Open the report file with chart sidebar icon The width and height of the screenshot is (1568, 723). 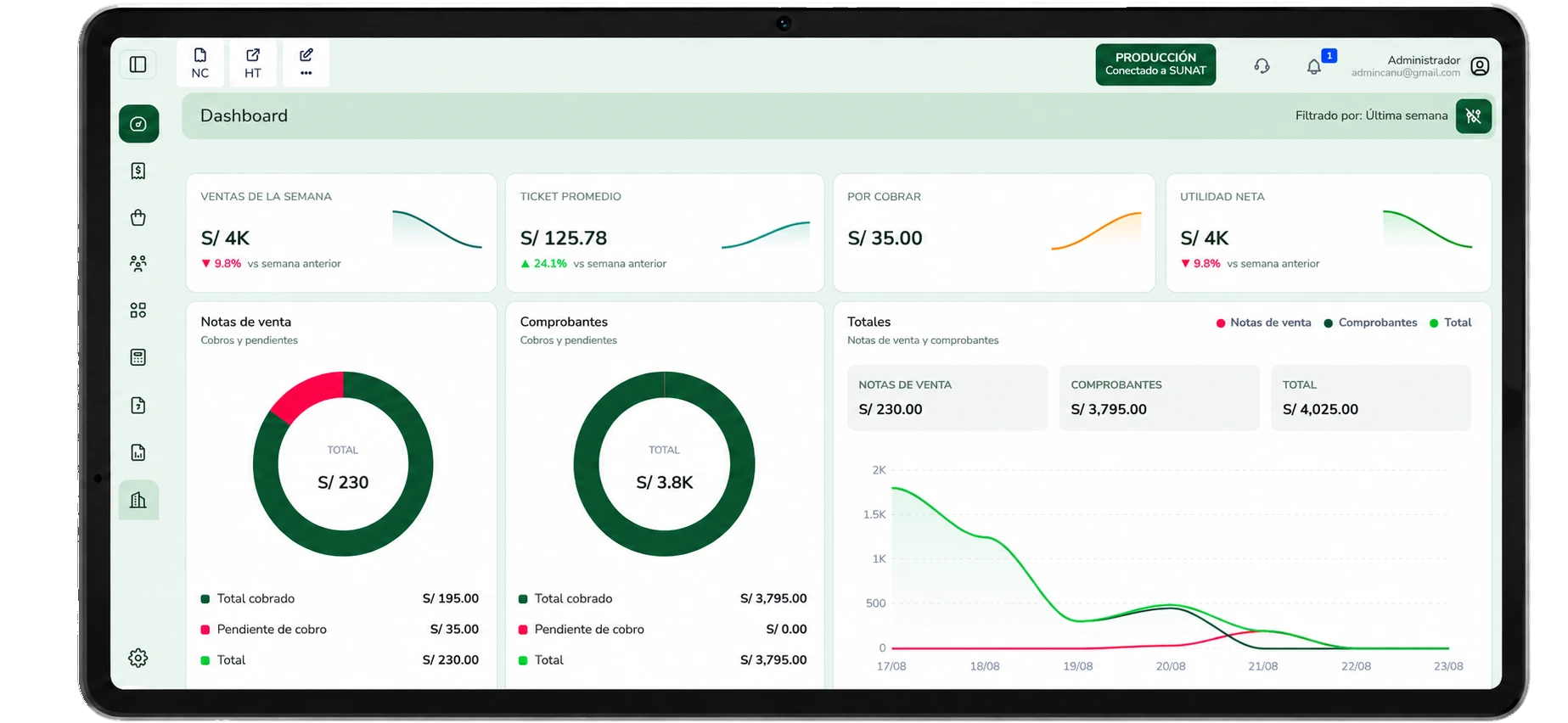pyautogui.click(x=138, y=452)
